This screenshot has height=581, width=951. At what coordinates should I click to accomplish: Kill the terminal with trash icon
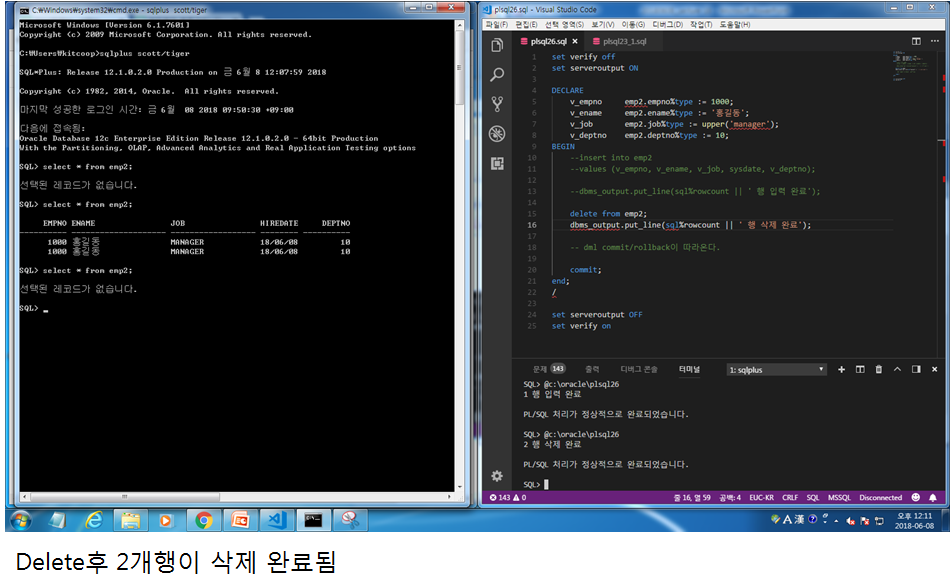click(x=878, y=369)
